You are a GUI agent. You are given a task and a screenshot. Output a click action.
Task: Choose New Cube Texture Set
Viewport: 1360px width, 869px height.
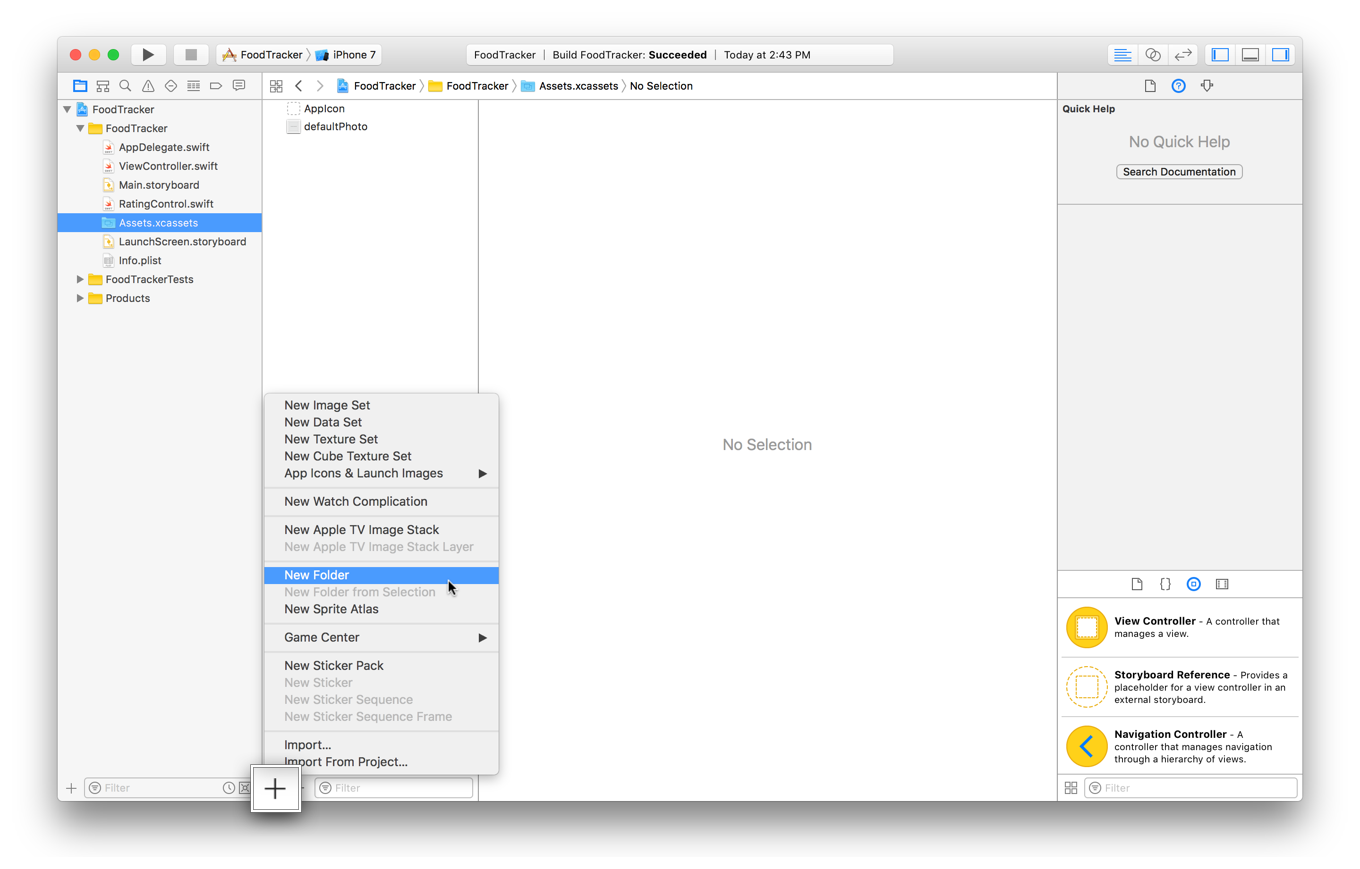pos(381,456)
